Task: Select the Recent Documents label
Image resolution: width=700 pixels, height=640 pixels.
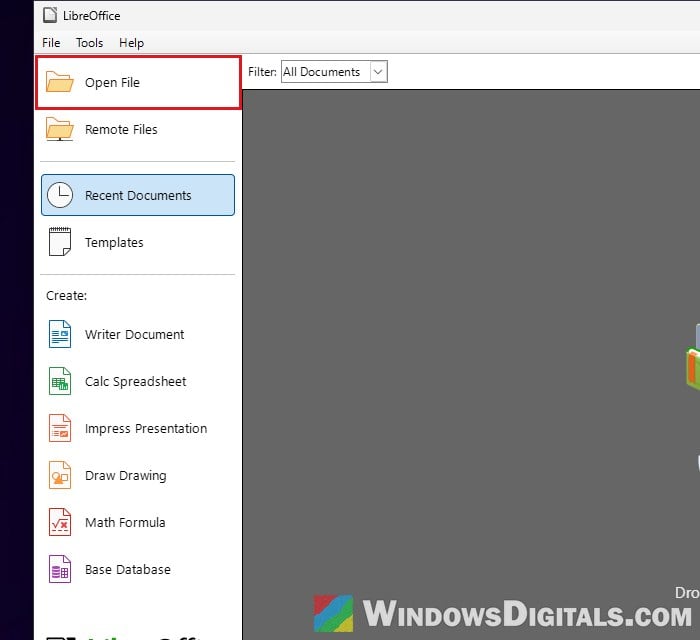Action: click(x=138, y=195)
